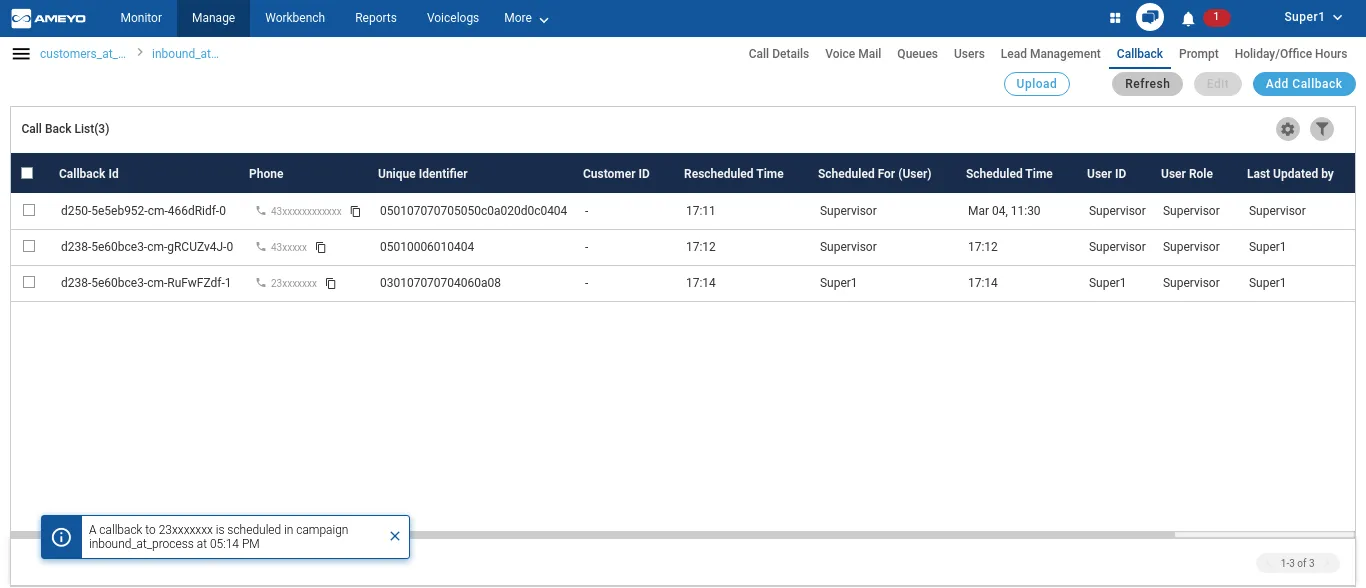Viewport: 1366px width, 588px height.
Task: Click unique identifier 050107070705050c0a020d0c0404
Action: (473, 211)
